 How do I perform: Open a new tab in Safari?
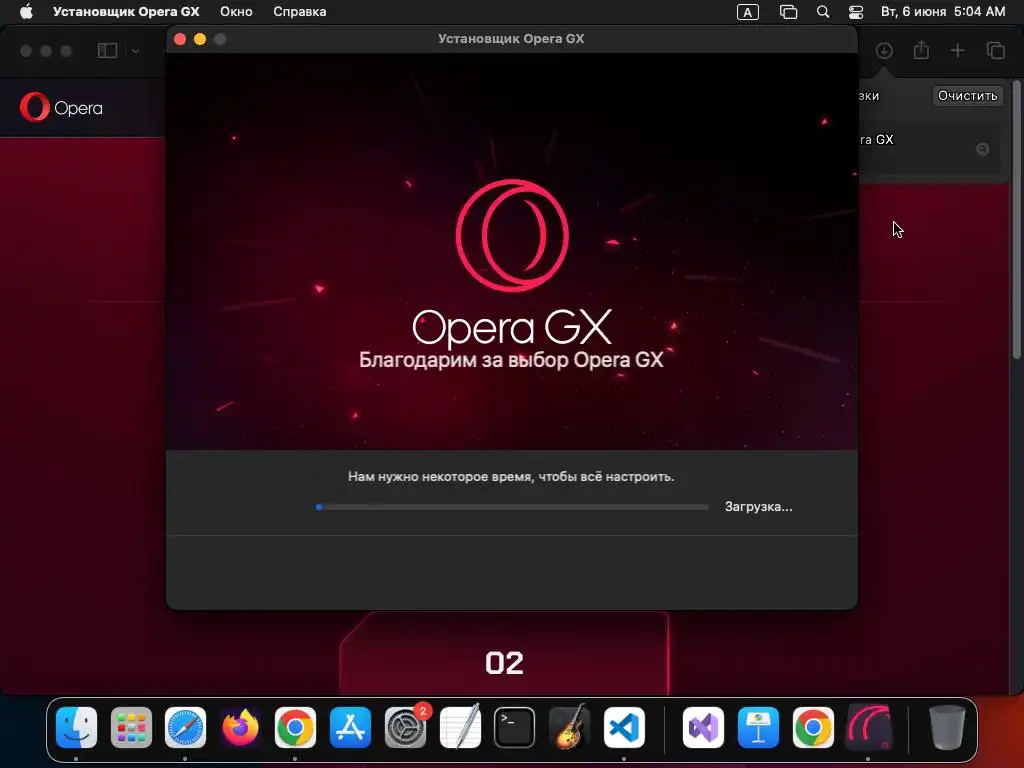coord(957,50)
